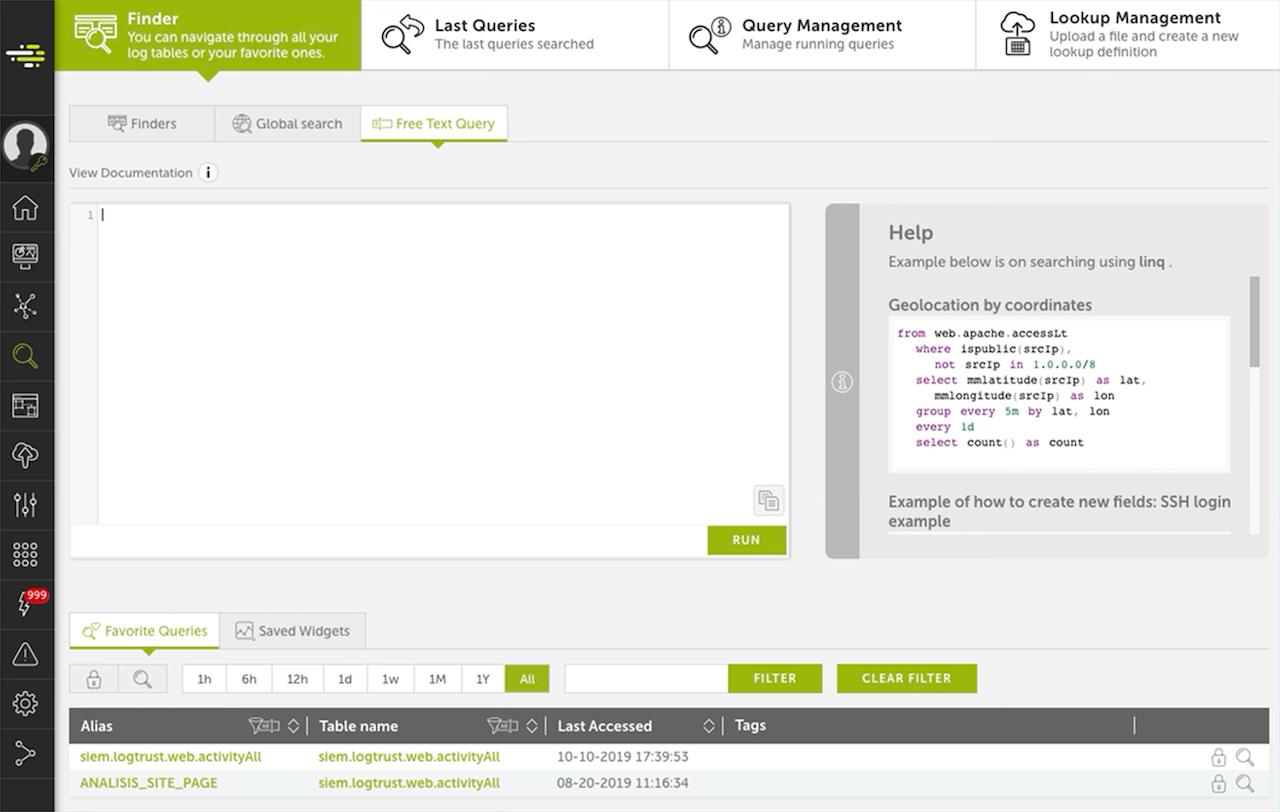Screen dimensions: 1280x812
Task: Open the Saved Widgets tab
Action: click(293, 631)
